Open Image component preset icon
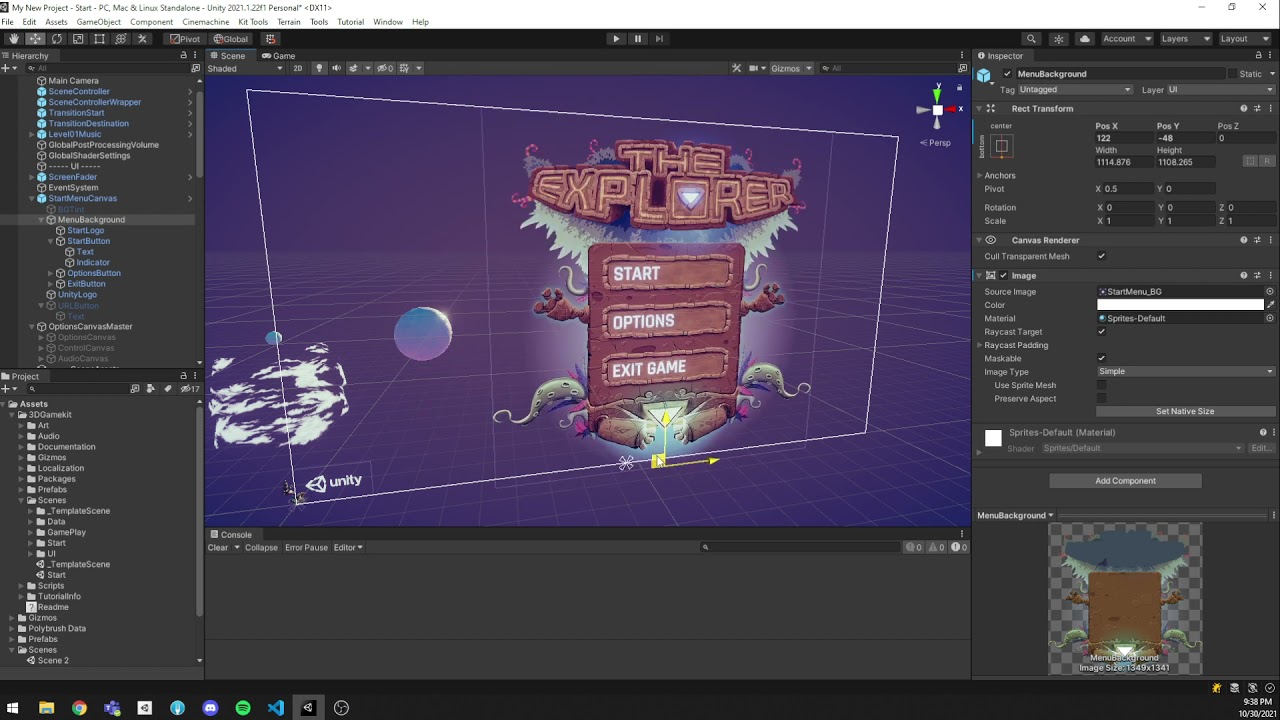The width and height of the screenshot is (1280, 720). [x=1257, y=275]
